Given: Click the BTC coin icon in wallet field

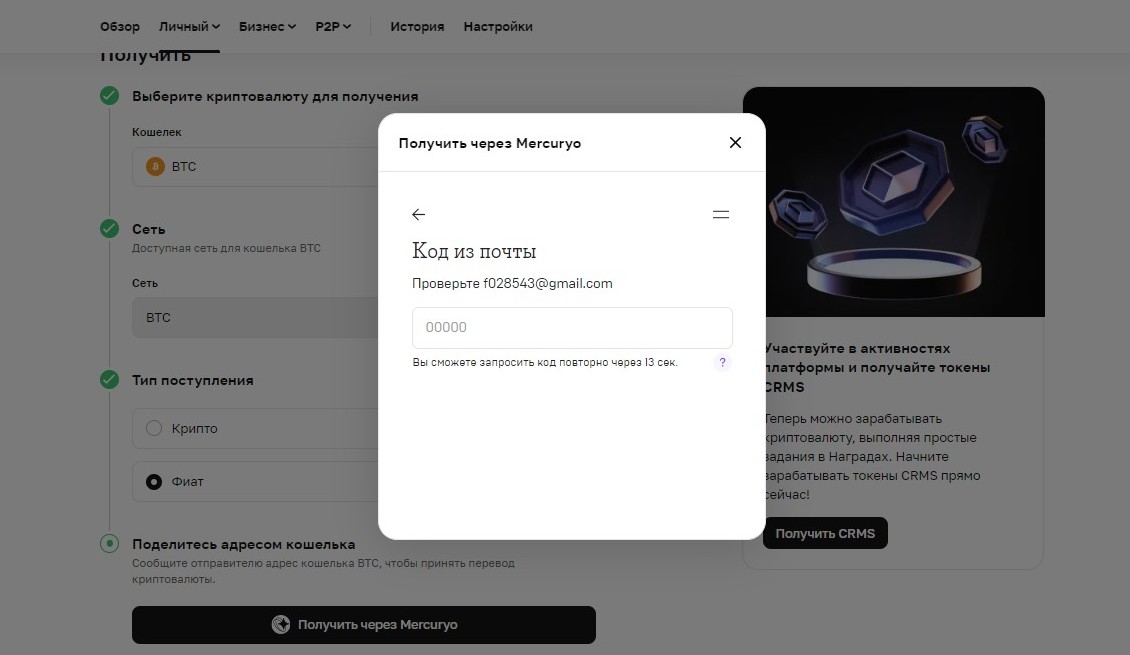Looking at the screenshot, I should tap(155, 166).
